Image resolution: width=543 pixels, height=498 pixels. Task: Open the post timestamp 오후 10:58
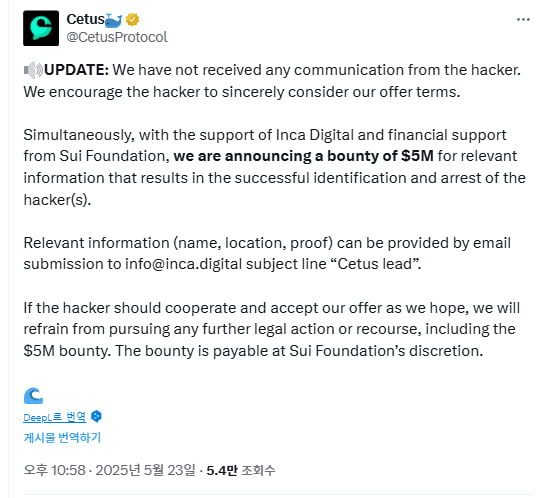[x=54, y=470]
